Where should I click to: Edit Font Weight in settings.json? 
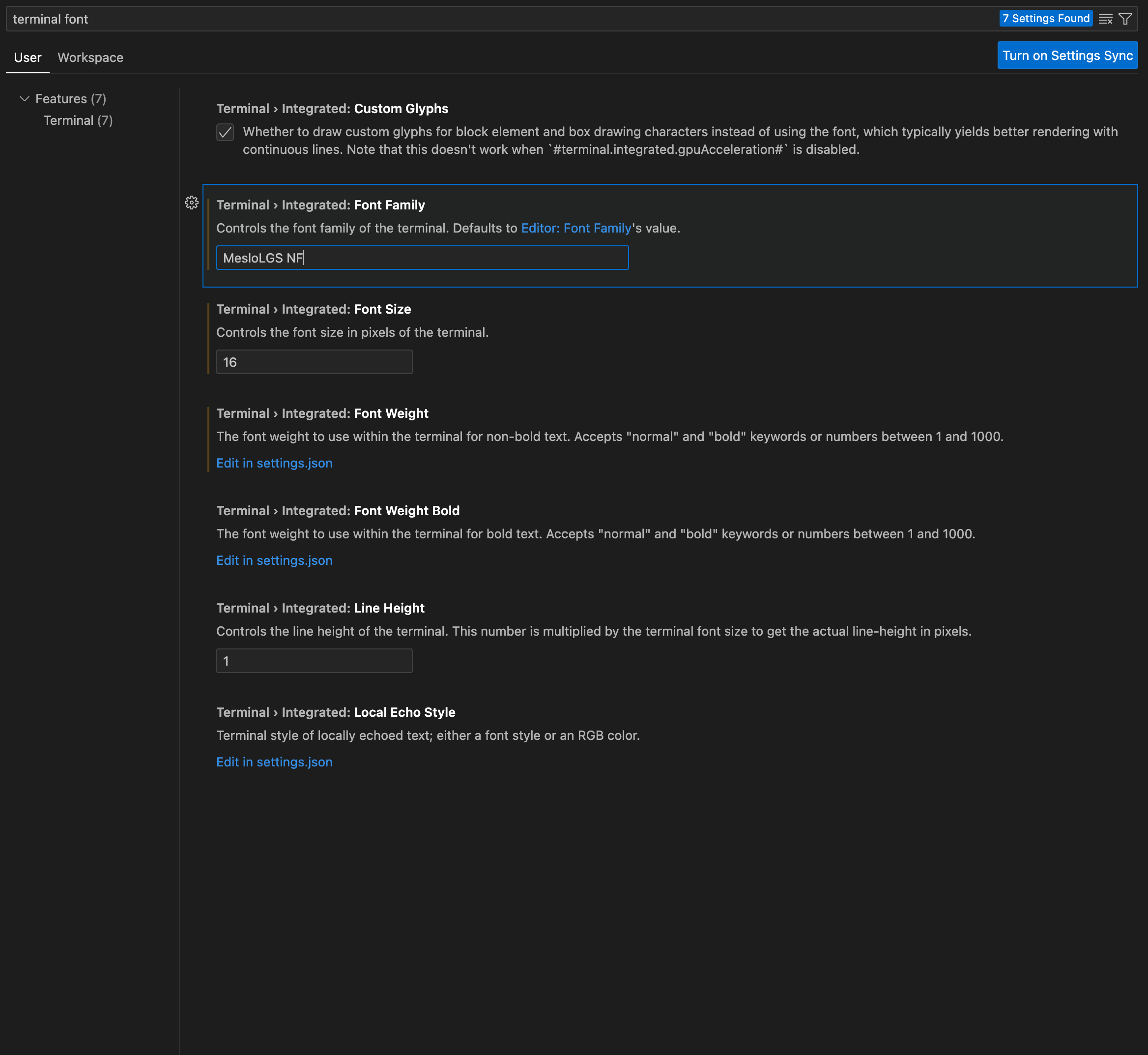[x=274, y=463]
